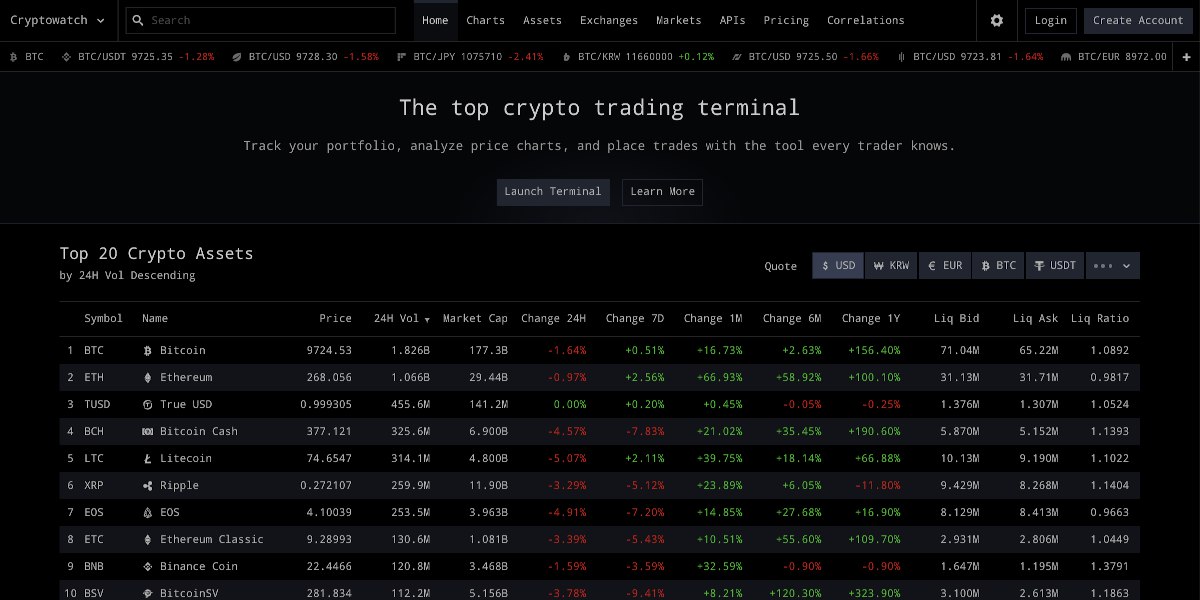The height and width of the screenshot is (600, 1200).
Task: Open the Assets tab
Action: pyautogui.click(x=543, y=20)
